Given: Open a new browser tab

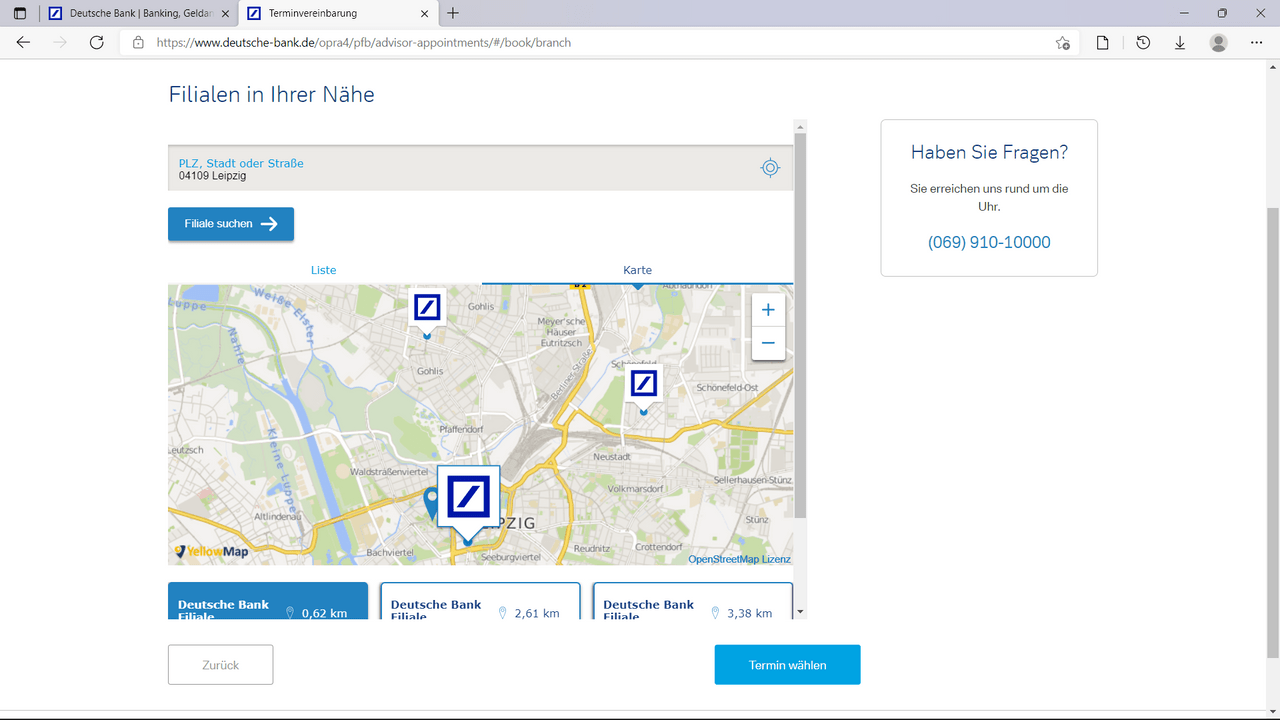Looking at the screenshot, I should pyautogui.click(x=453, y=14).
